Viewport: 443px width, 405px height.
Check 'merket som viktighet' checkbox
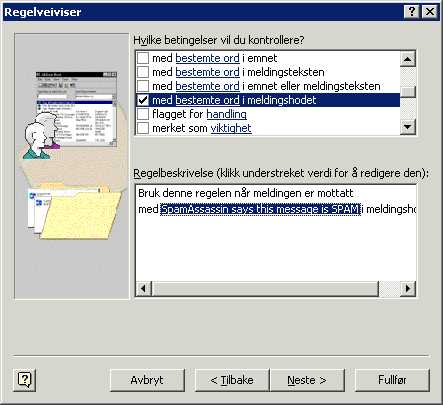143,128
